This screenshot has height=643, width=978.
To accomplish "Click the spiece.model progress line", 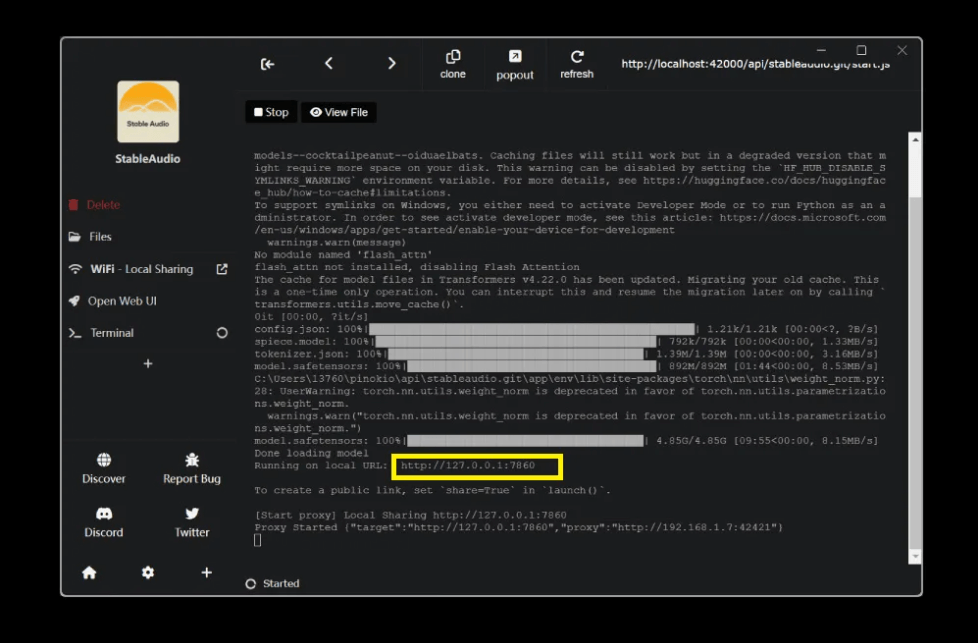I will point(566,342).
